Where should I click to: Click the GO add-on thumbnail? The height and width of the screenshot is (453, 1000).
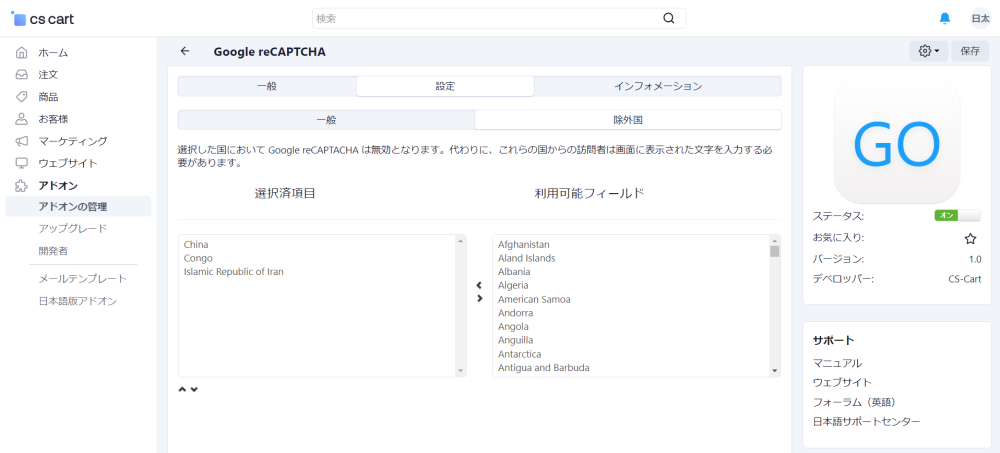[897, 140]
